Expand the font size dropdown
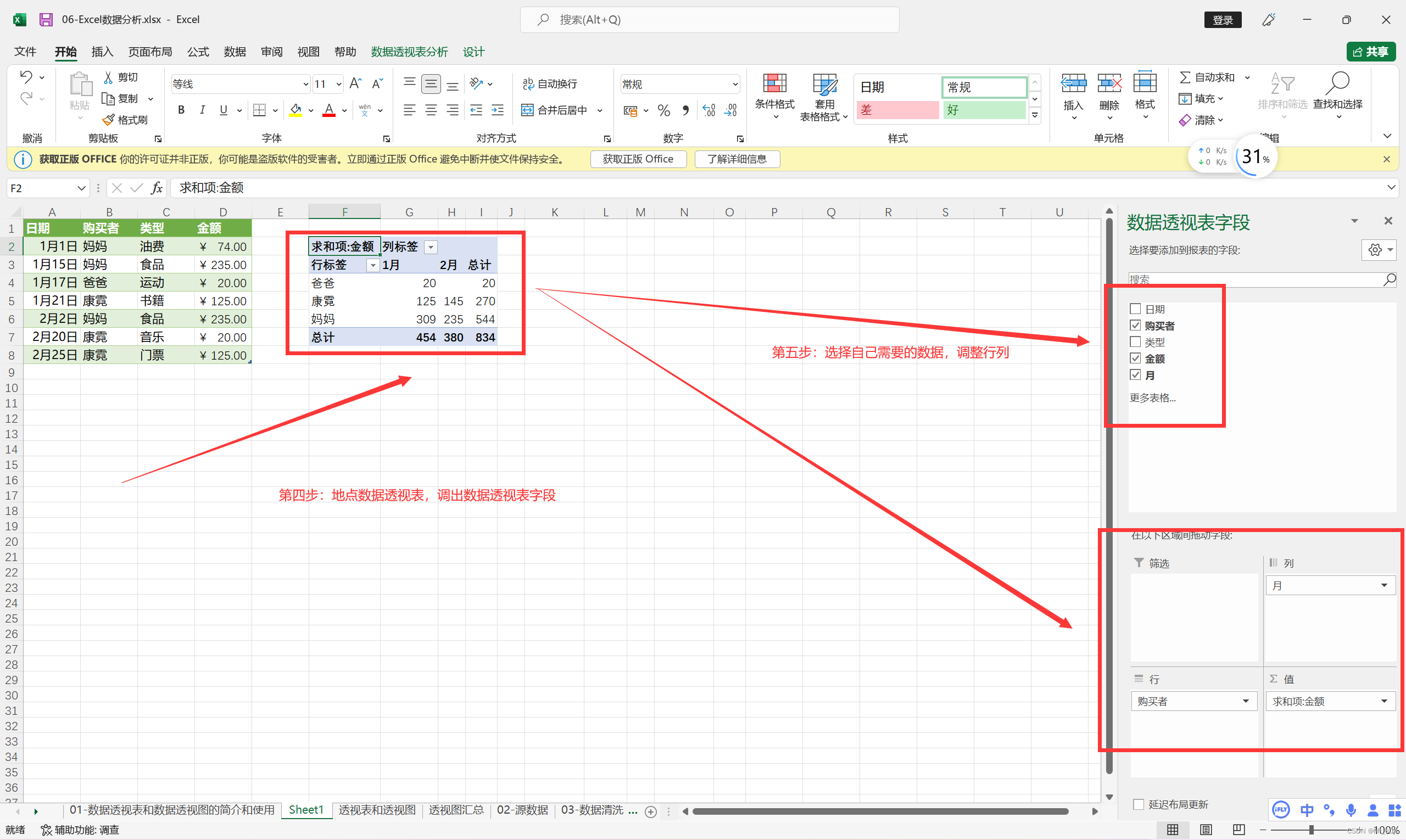Screen dimensions: 1406x840 coord(339,85)
